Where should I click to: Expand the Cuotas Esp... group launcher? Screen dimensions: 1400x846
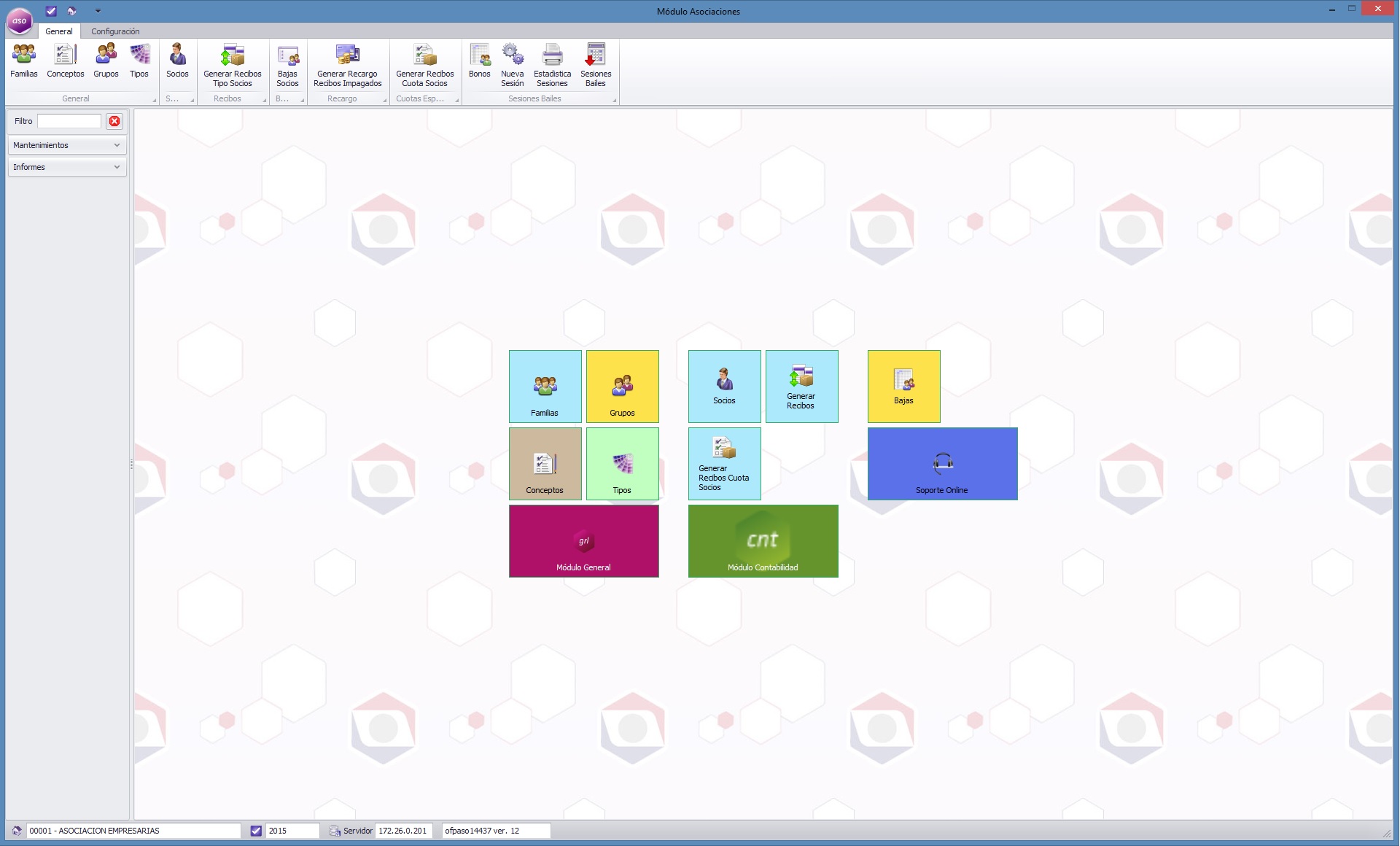point(457,100)
